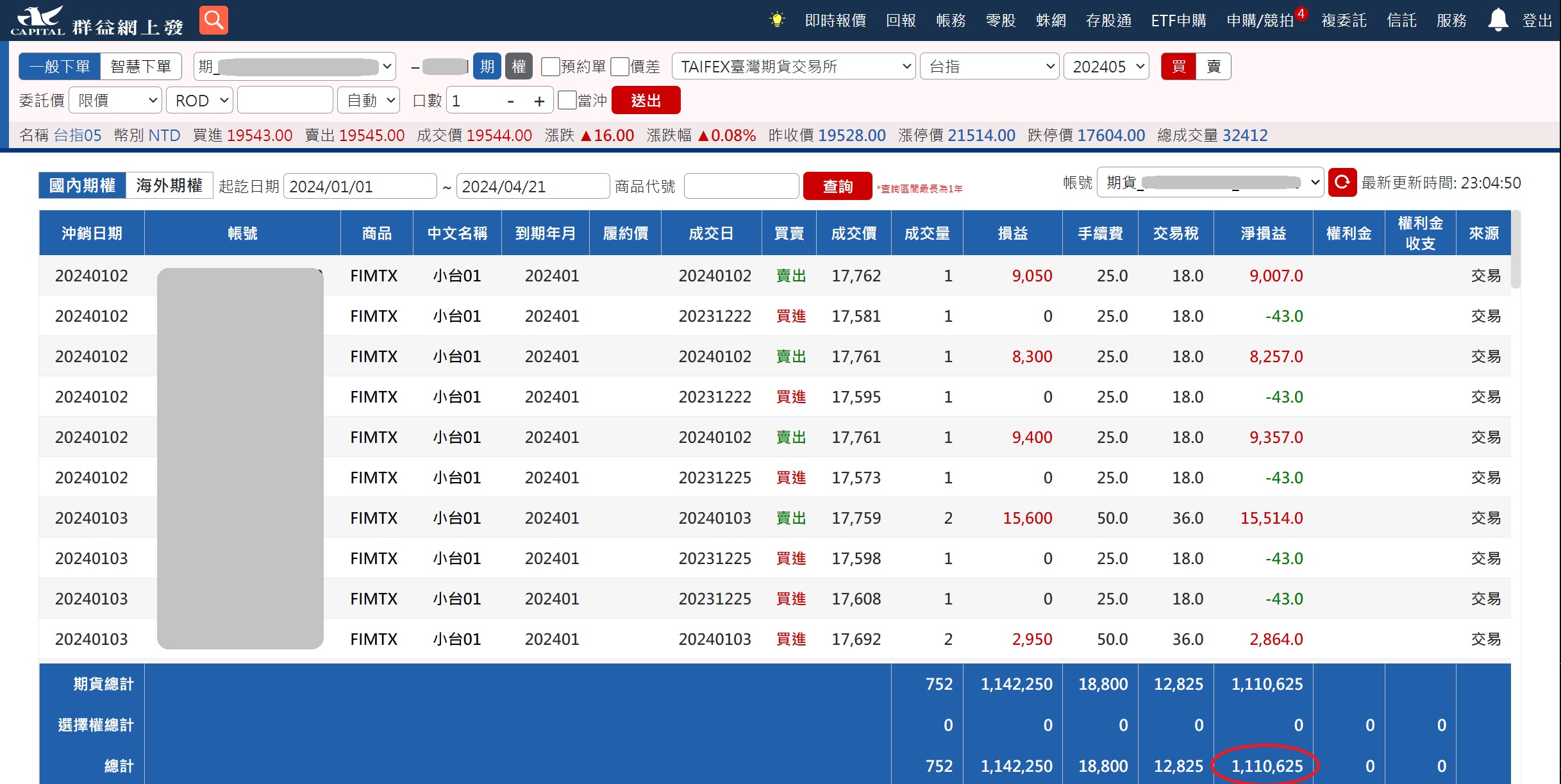Click the 權利金收支 column header
The height and width of the screenshot is (784, 1561).
point(1420,233)
